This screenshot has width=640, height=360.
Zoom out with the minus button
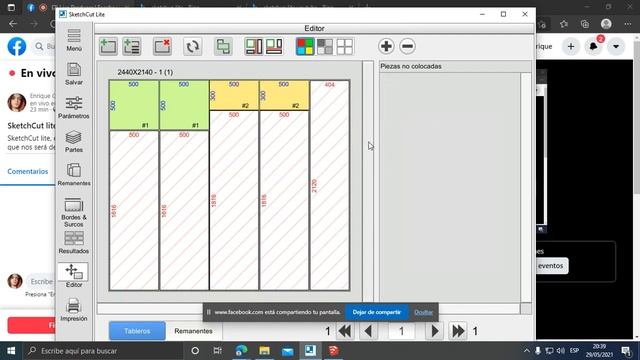(x=407, y=46)
